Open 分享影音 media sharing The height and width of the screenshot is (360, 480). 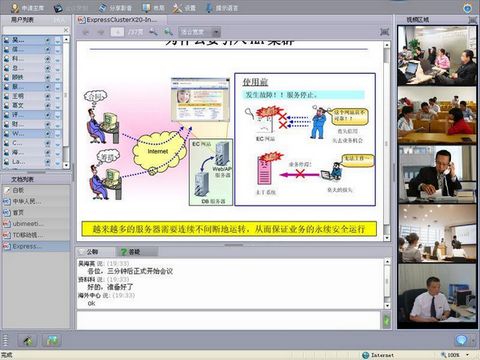116,8
